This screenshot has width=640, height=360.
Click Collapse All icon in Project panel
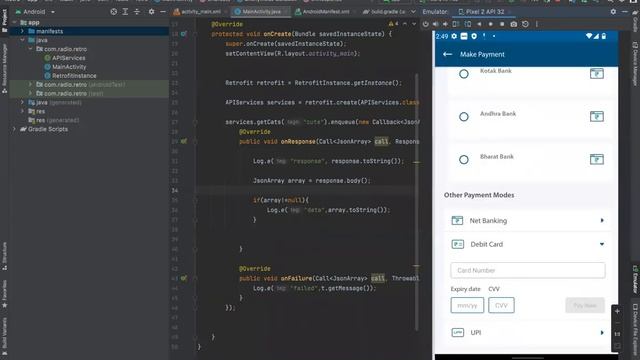137,12
